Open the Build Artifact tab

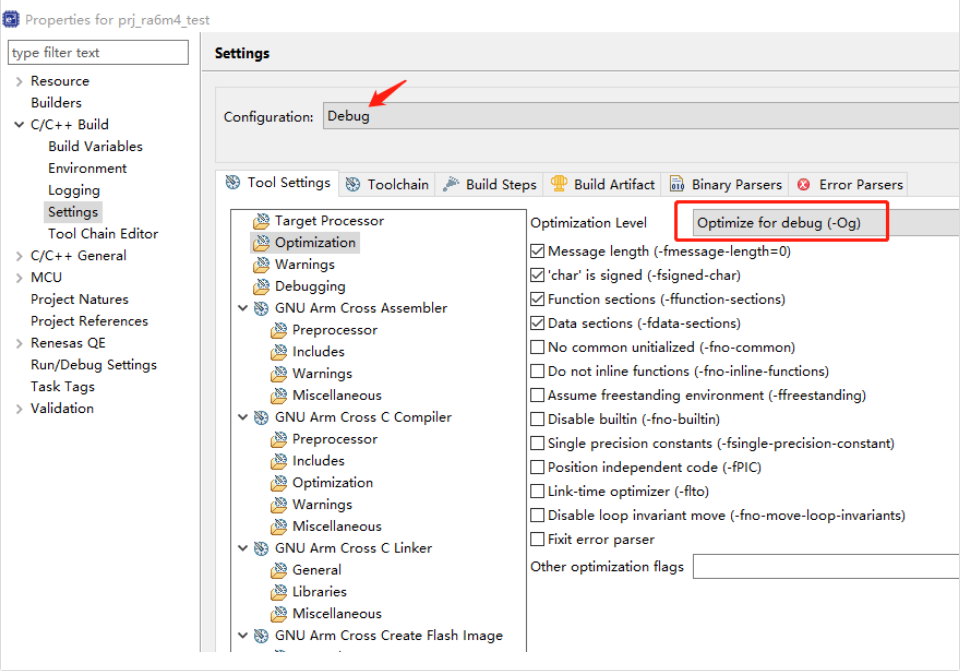[602, 184]
